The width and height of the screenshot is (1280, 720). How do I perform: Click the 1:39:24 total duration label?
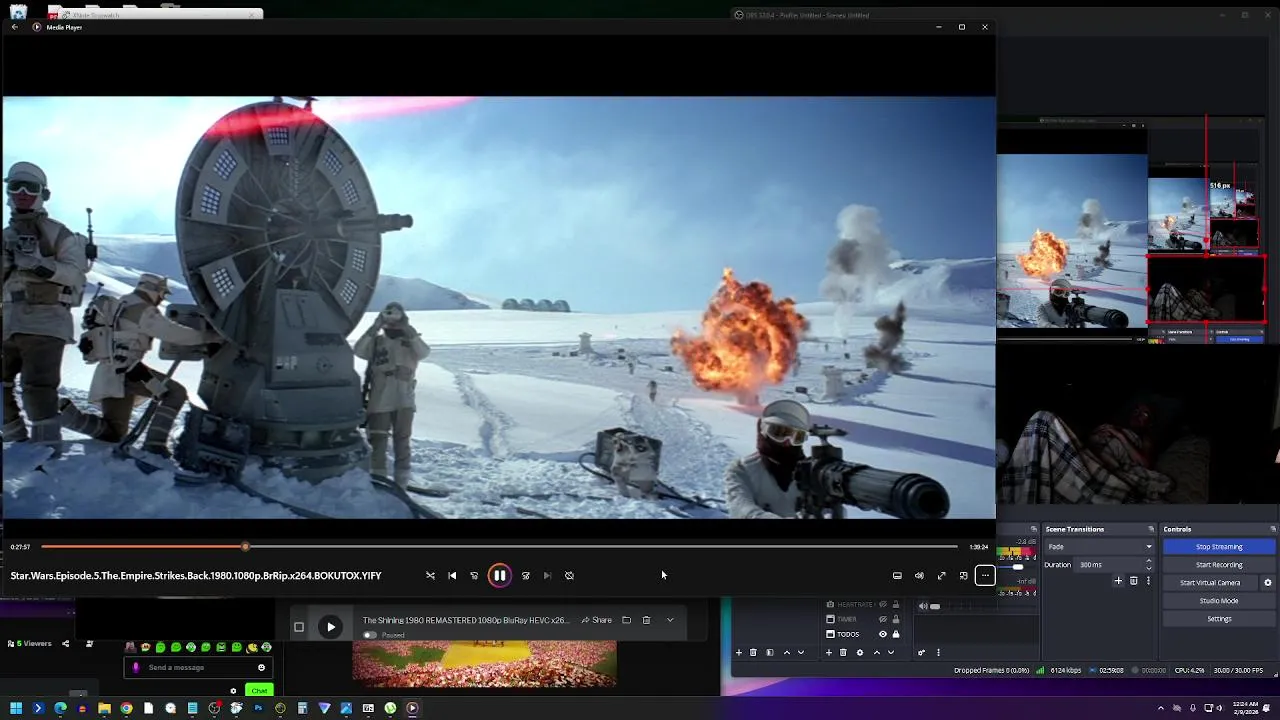[979, 547]
